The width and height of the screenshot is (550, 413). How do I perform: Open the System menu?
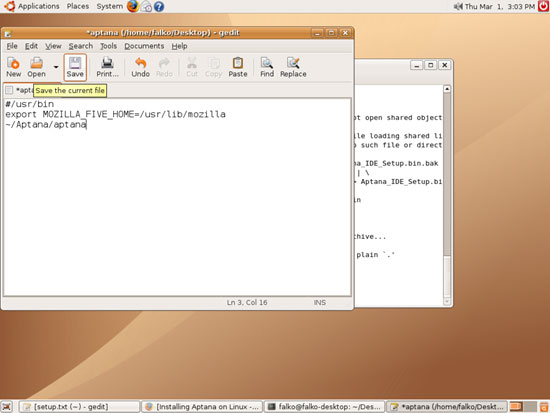110,6
